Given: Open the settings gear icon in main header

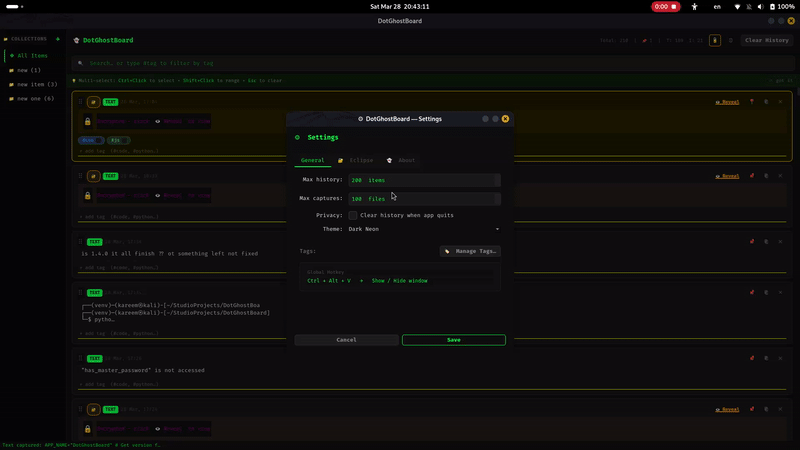Looking at the screenshot, I should coord(731,40).
